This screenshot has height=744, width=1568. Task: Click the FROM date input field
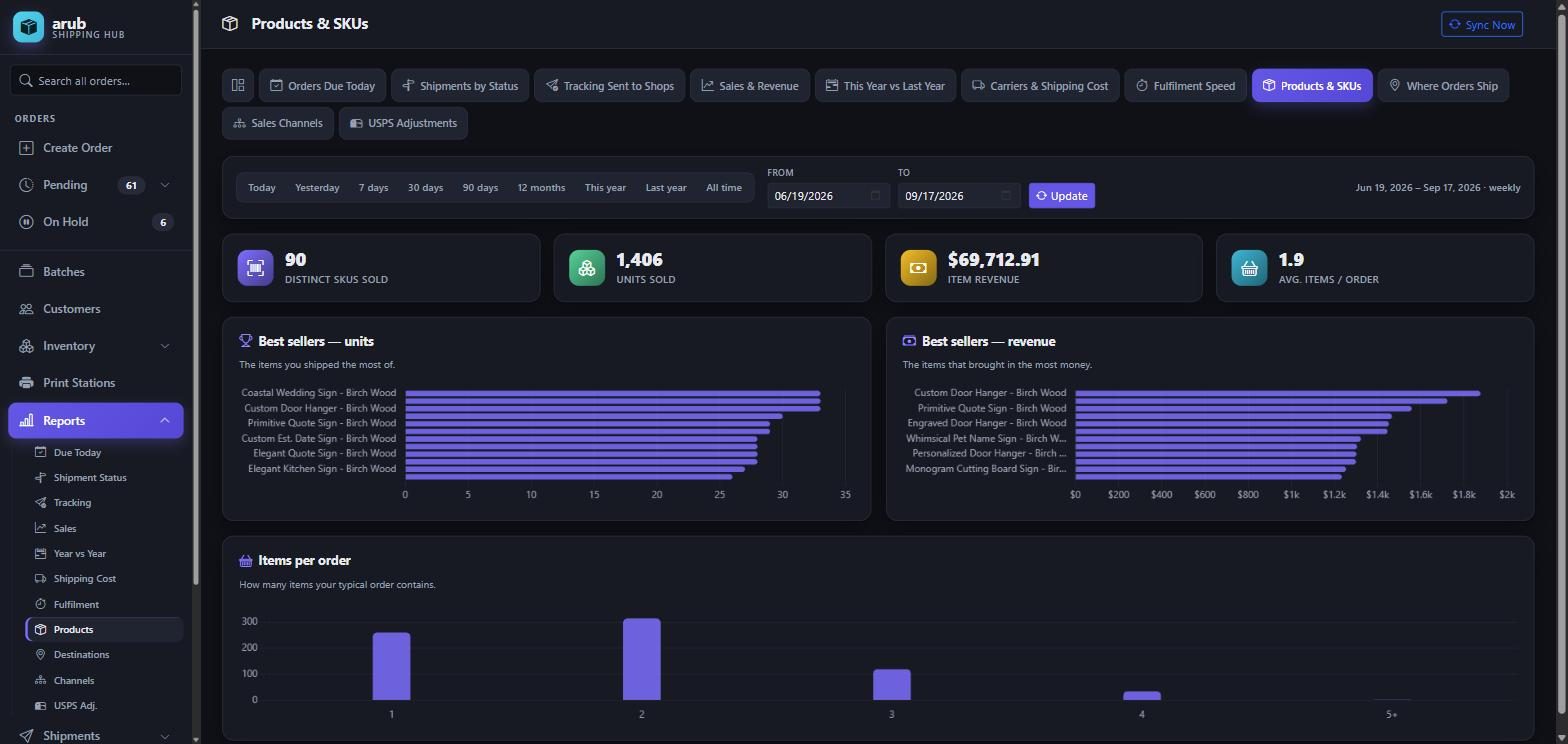pyautogui.click(x=828, y=196)
